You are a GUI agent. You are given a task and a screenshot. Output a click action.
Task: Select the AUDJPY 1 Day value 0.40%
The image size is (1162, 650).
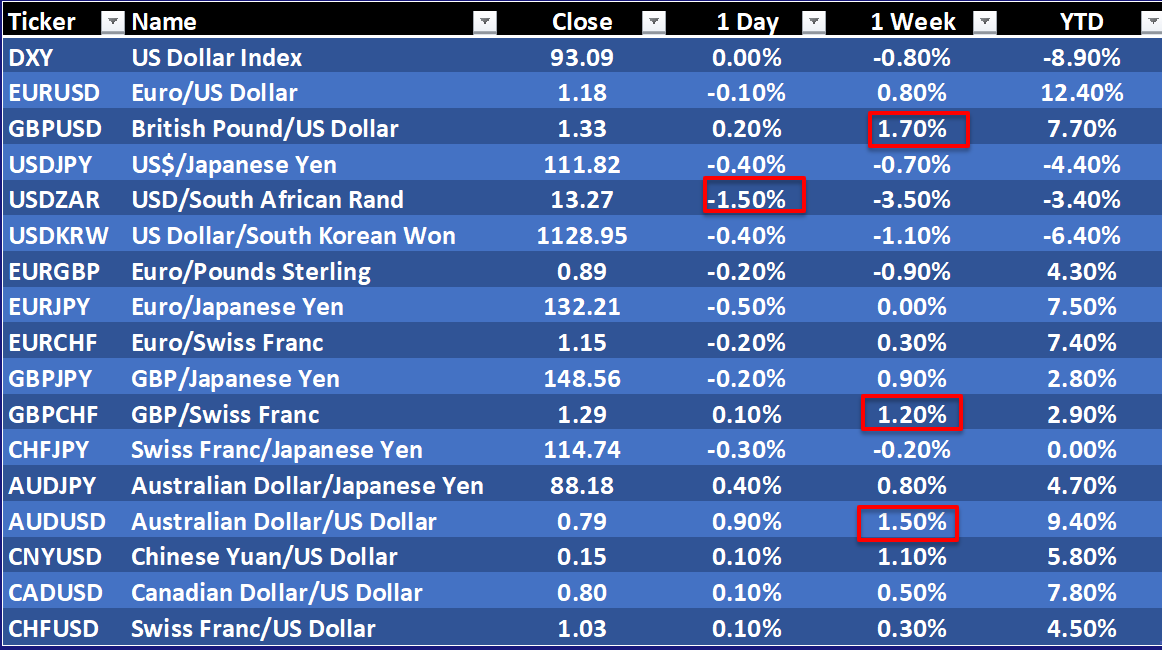[x=747, y=486]
